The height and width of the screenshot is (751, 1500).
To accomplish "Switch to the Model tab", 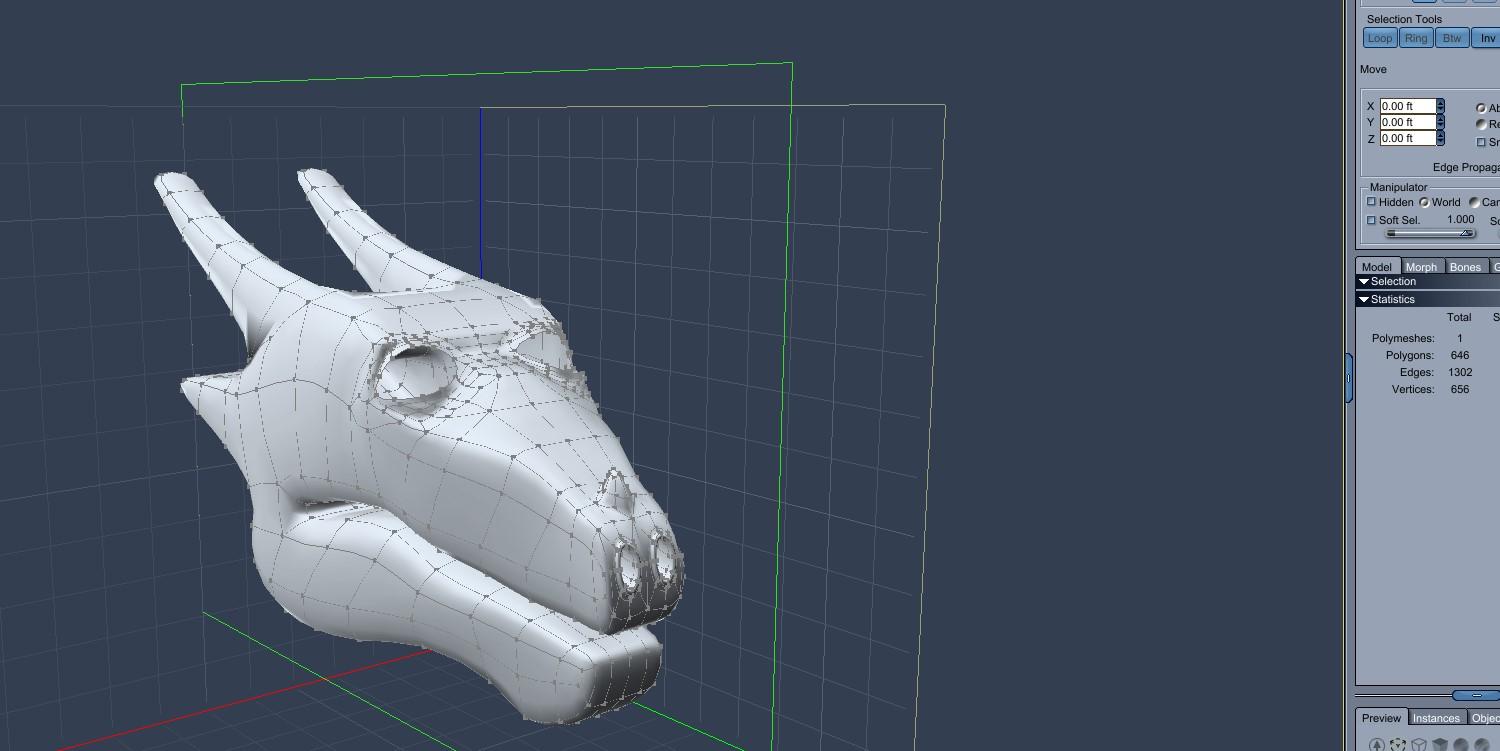I will tap(1377, 267).
